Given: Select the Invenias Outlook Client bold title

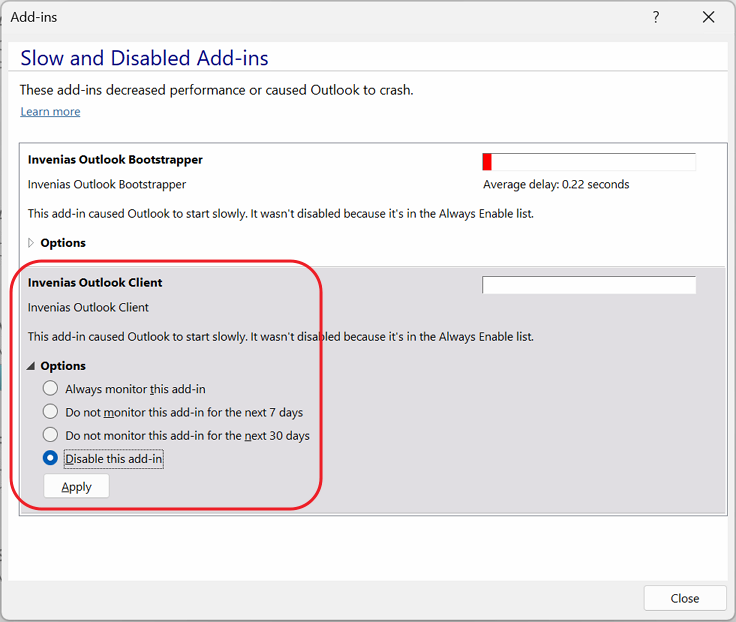Looking at the screenshot, I should click(95, 283).
